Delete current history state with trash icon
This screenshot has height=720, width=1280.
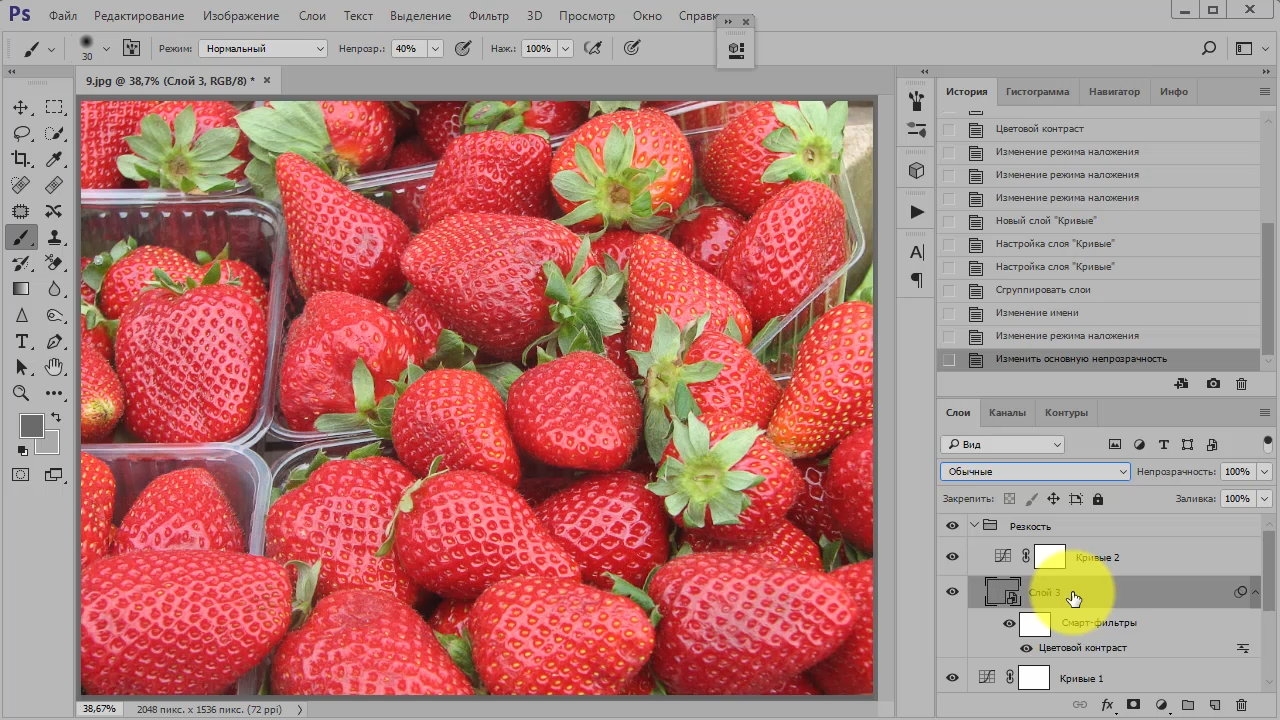(1241, 383)
